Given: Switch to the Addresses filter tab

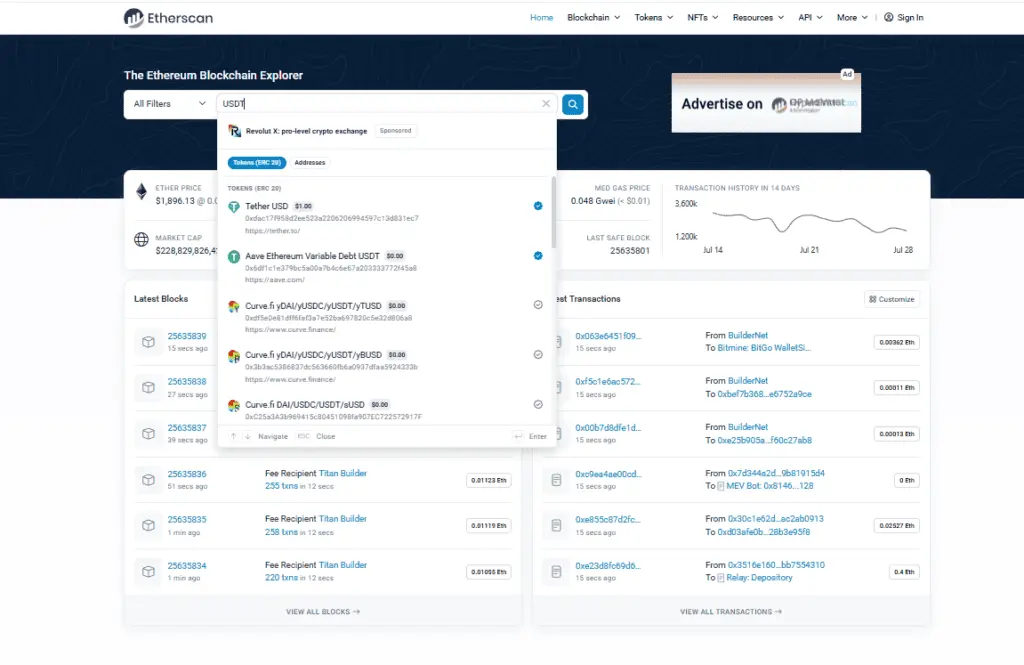Looking at the screenshot, I should coord(310,163).
